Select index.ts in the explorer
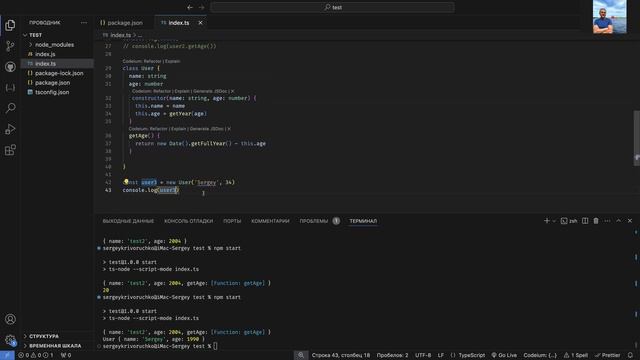 tap(57, 64)
